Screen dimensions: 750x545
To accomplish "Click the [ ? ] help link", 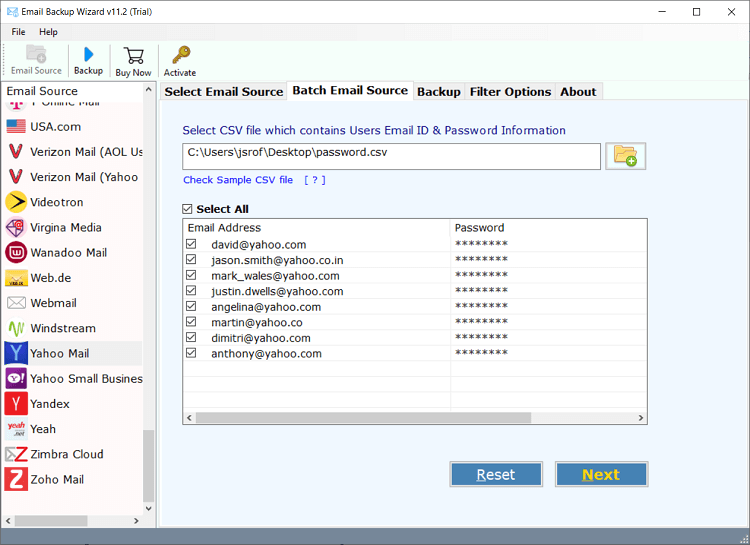I will pos(315,180).
